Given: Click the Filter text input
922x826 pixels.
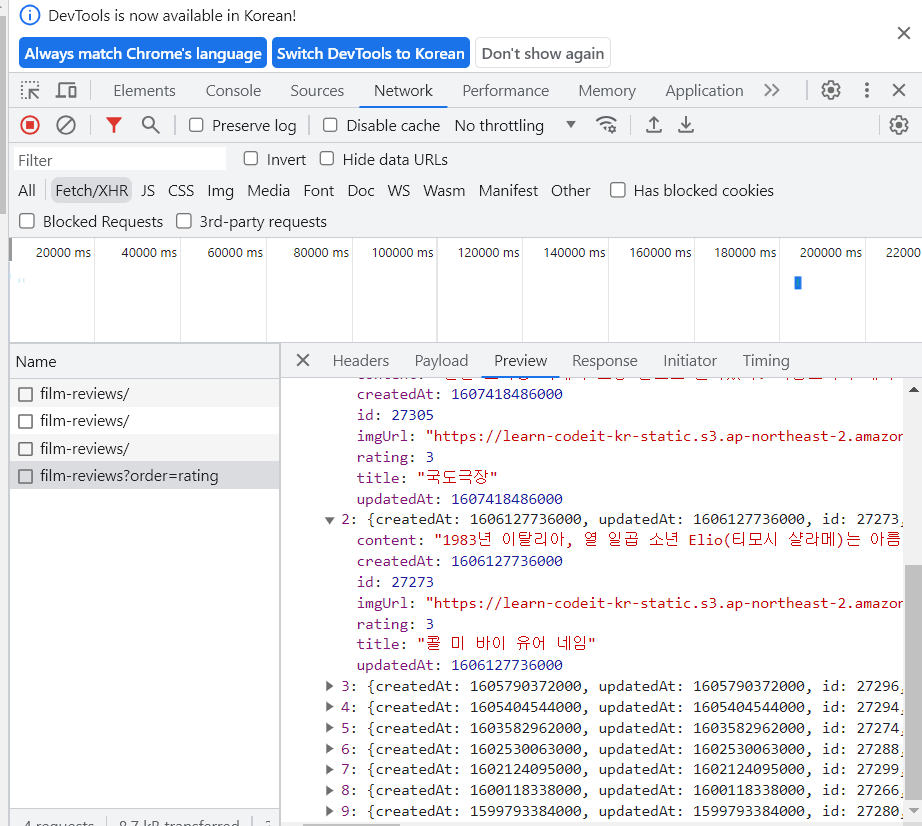Looking at the screenshot, I should pos(120,160).
